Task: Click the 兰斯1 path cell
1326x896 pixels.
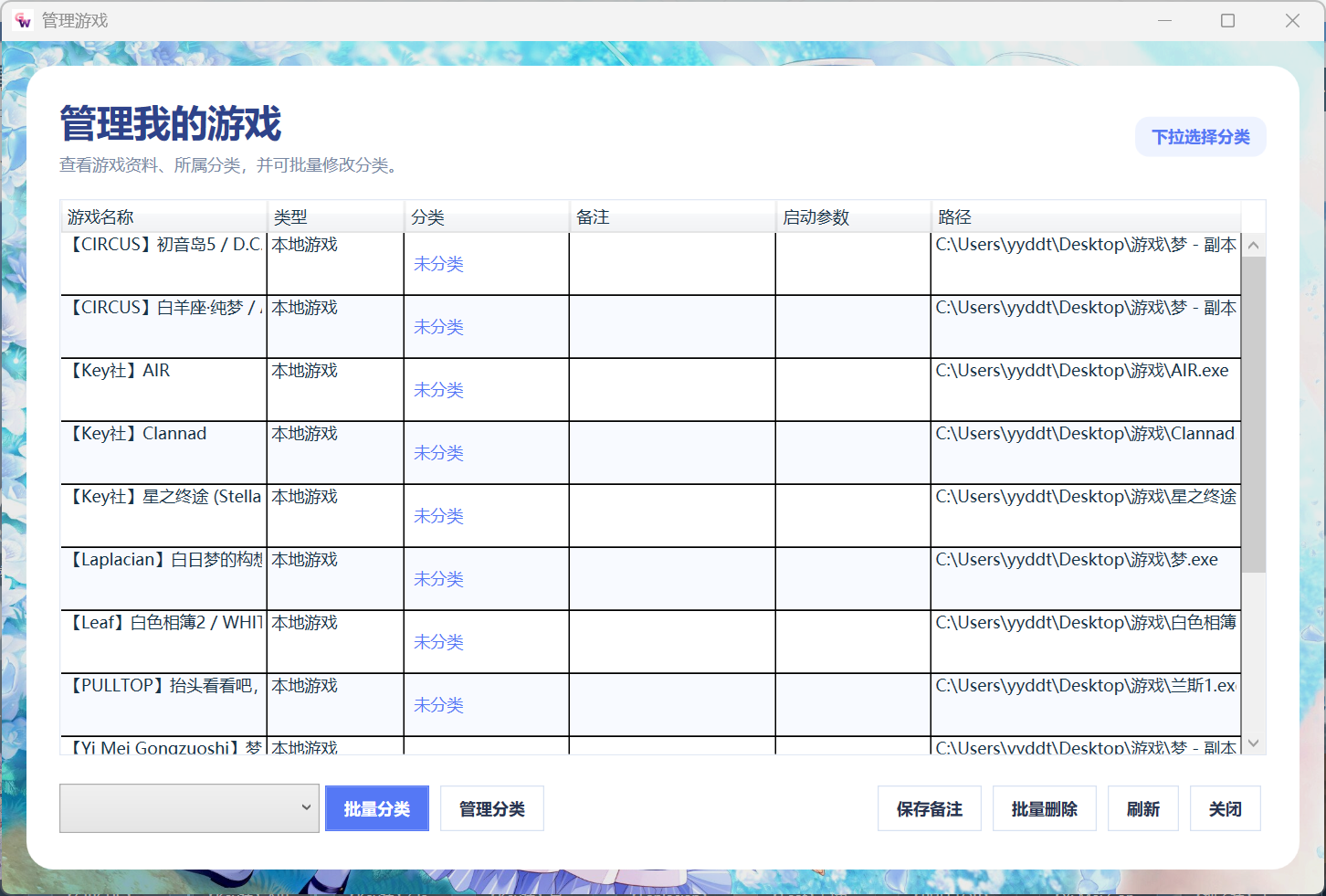Action: pyautogui.click(x=1086, y=705)
